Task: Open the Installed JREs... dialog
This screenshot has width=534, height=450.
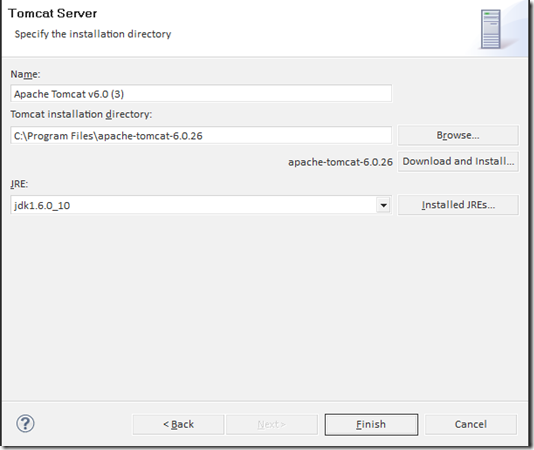Action: (458, 205)
